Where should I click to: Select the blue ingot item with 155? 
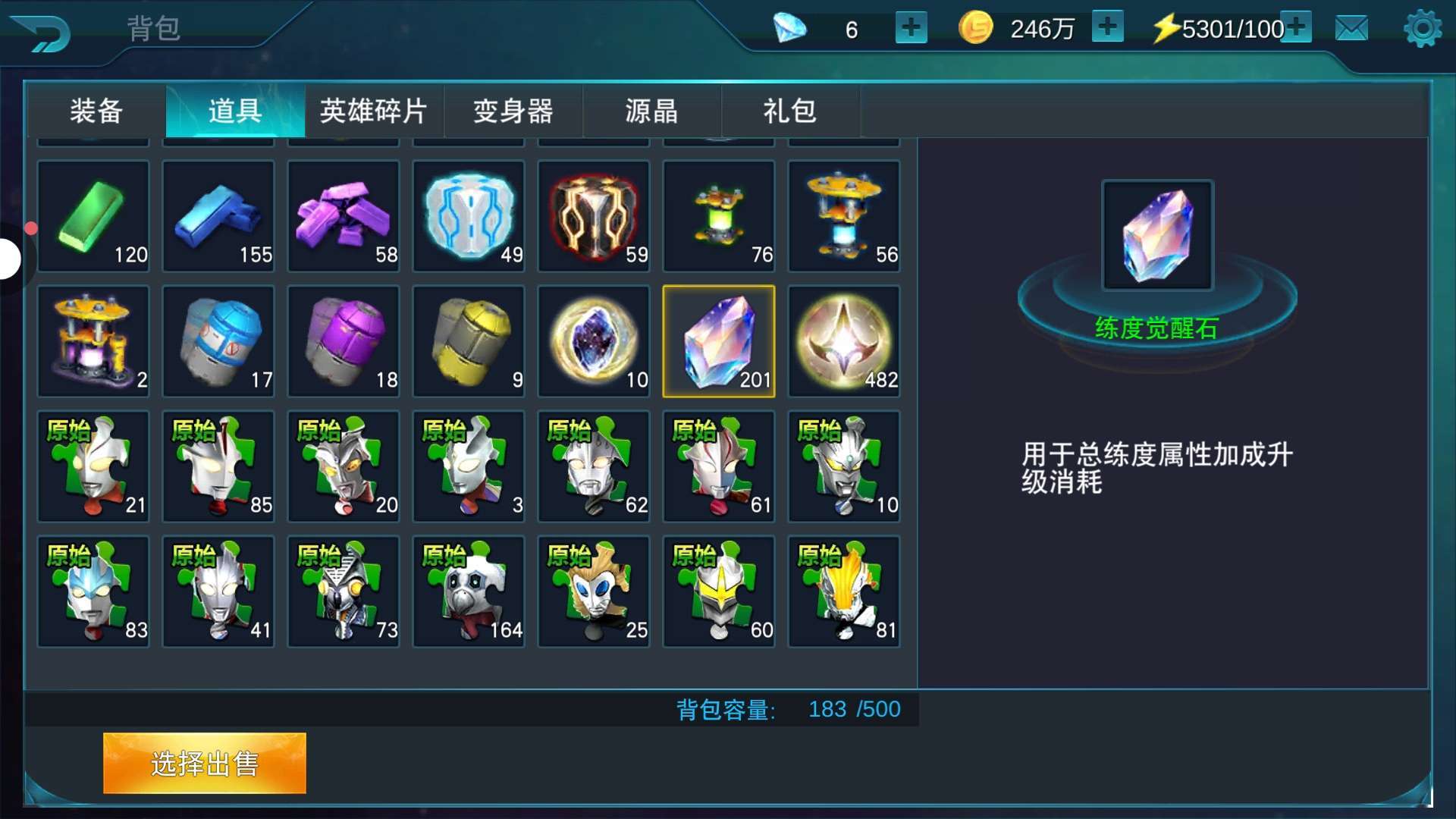[x=218, y=216]
